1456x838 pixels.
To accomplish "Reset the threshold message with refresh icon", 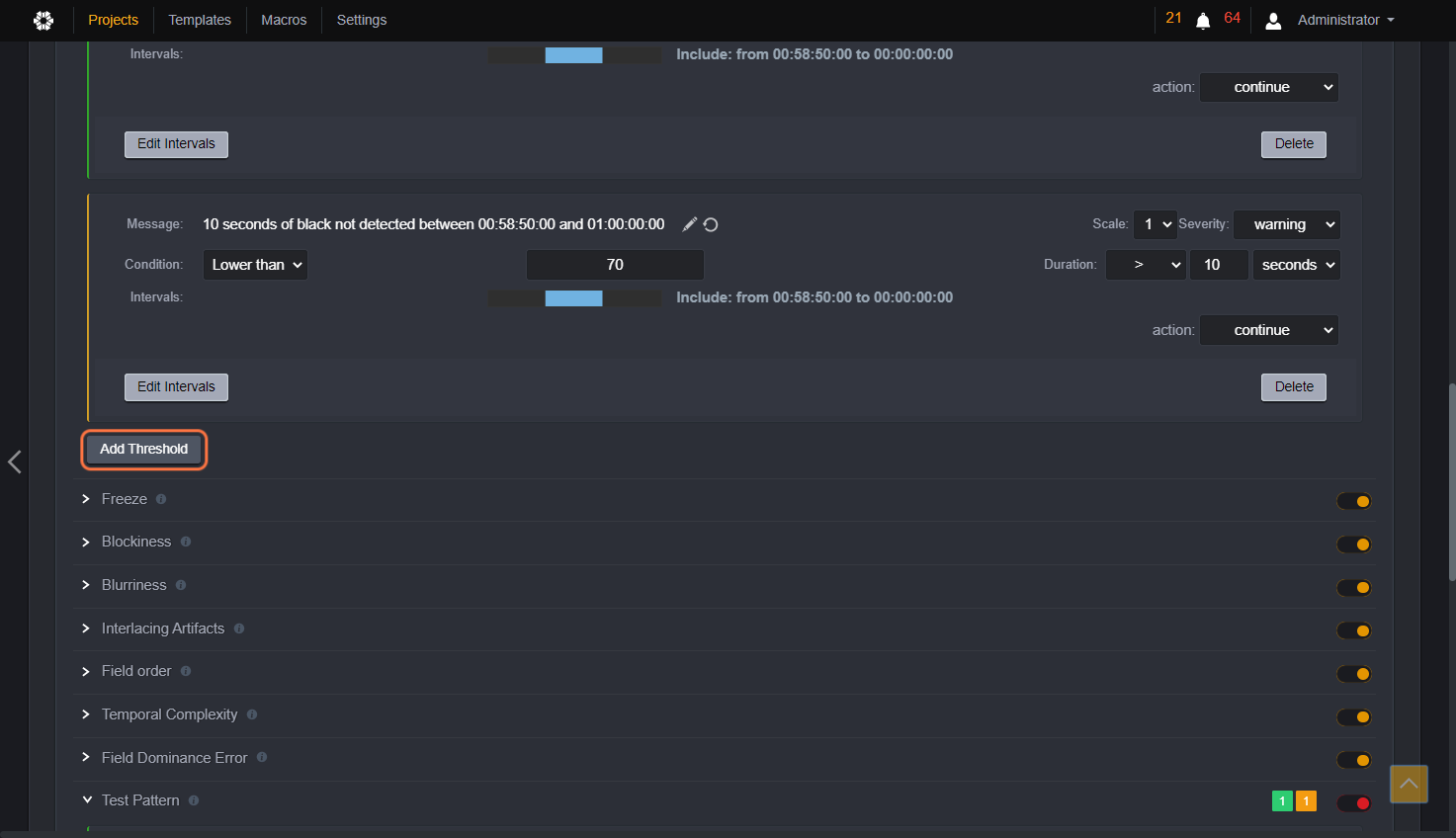I will click(711, 224).
